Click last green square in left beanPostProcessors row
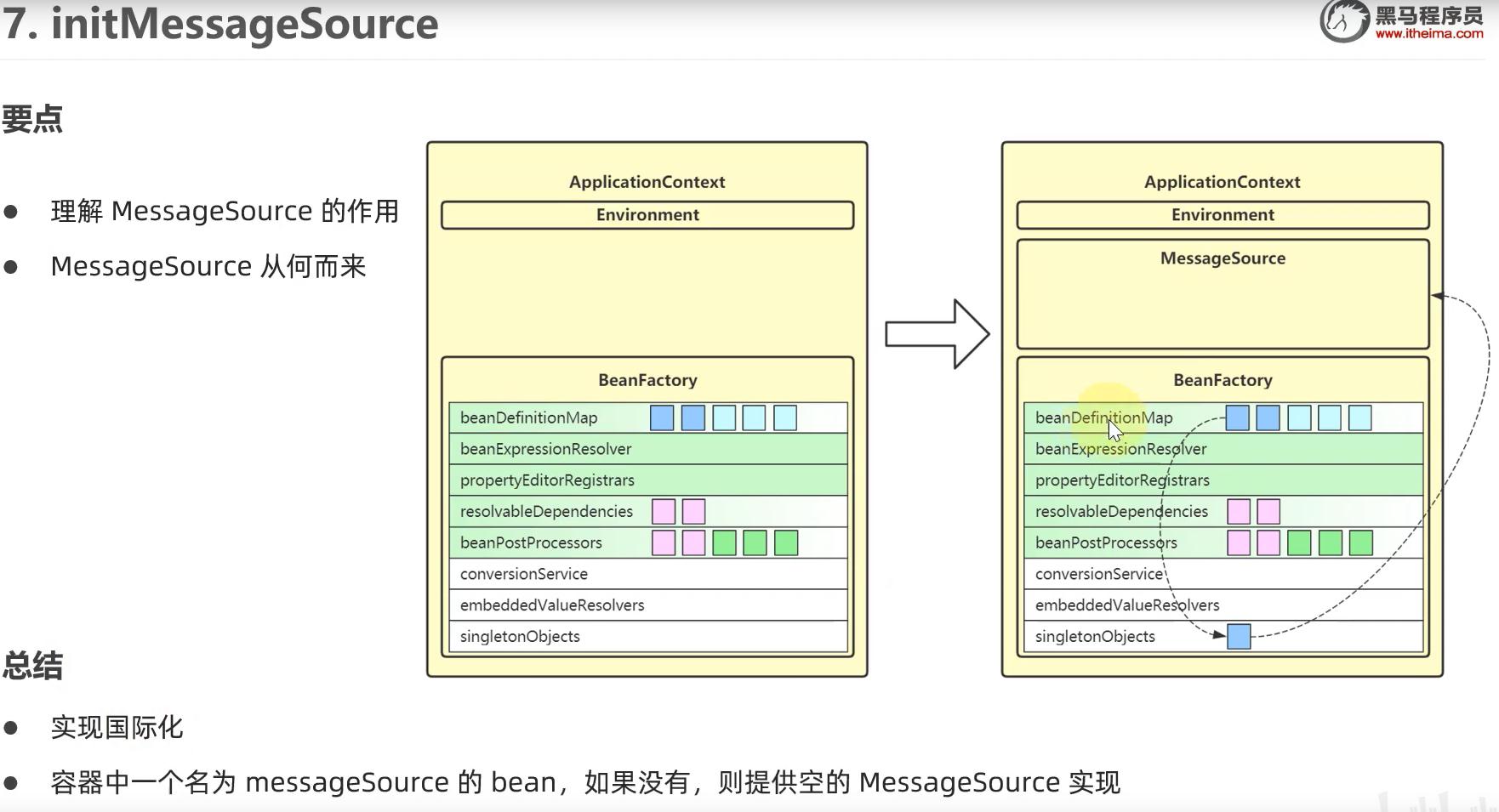Viewport: 1499px width, 812px height. [786, 543]
